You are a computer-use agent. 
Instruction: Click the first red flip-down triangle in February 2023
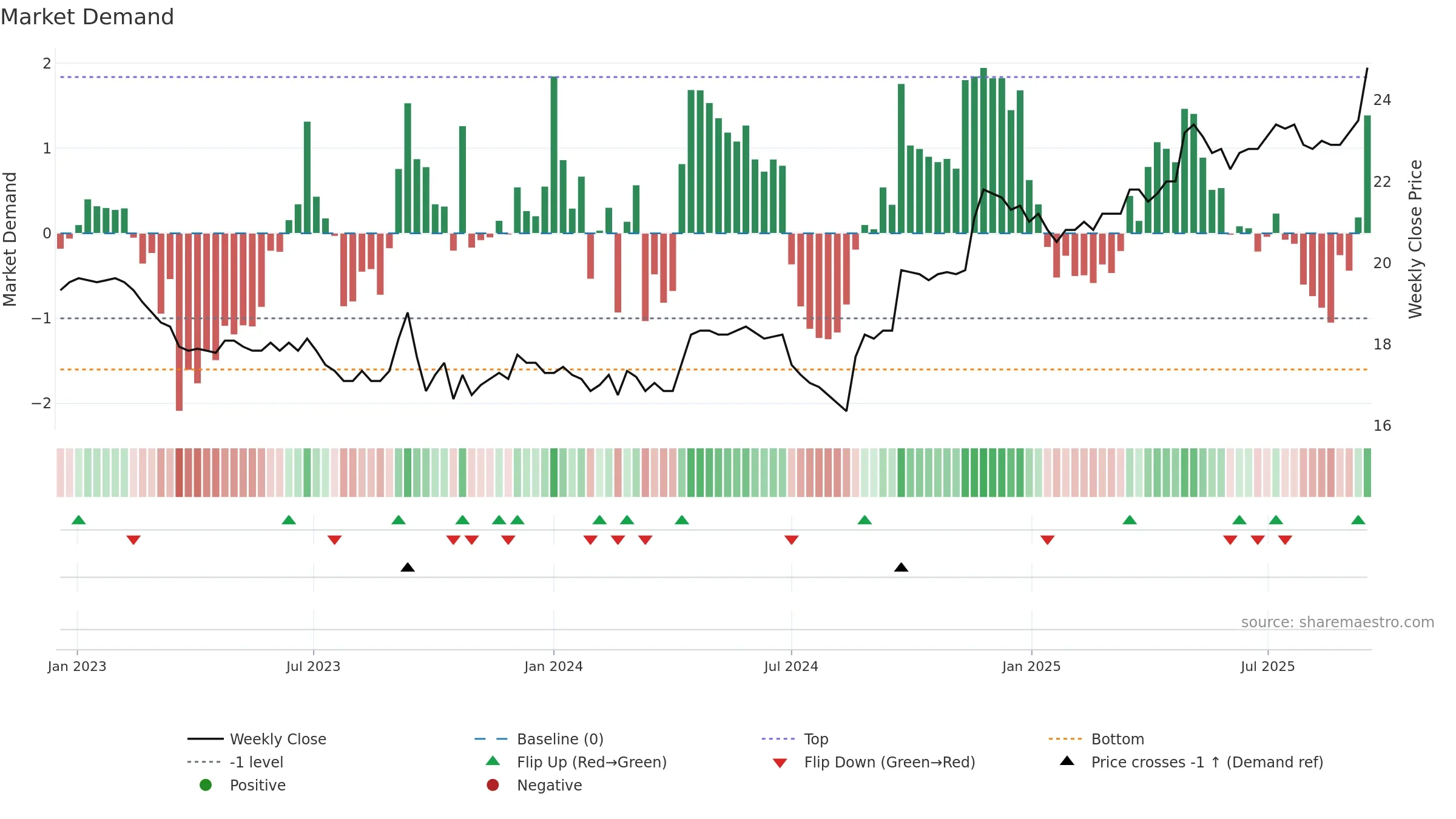(133, 540)
